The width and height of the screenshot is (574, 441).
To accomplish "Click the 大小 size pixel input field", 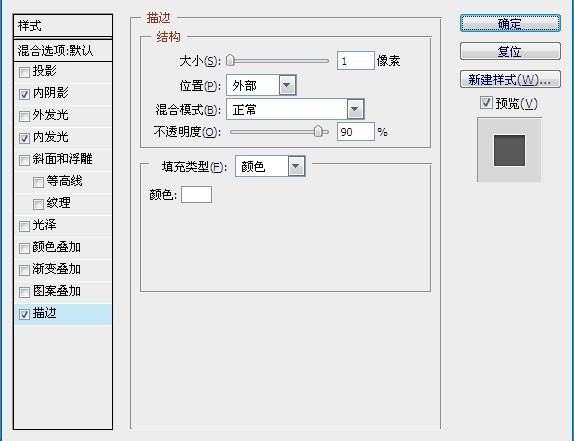I will 355,61.
